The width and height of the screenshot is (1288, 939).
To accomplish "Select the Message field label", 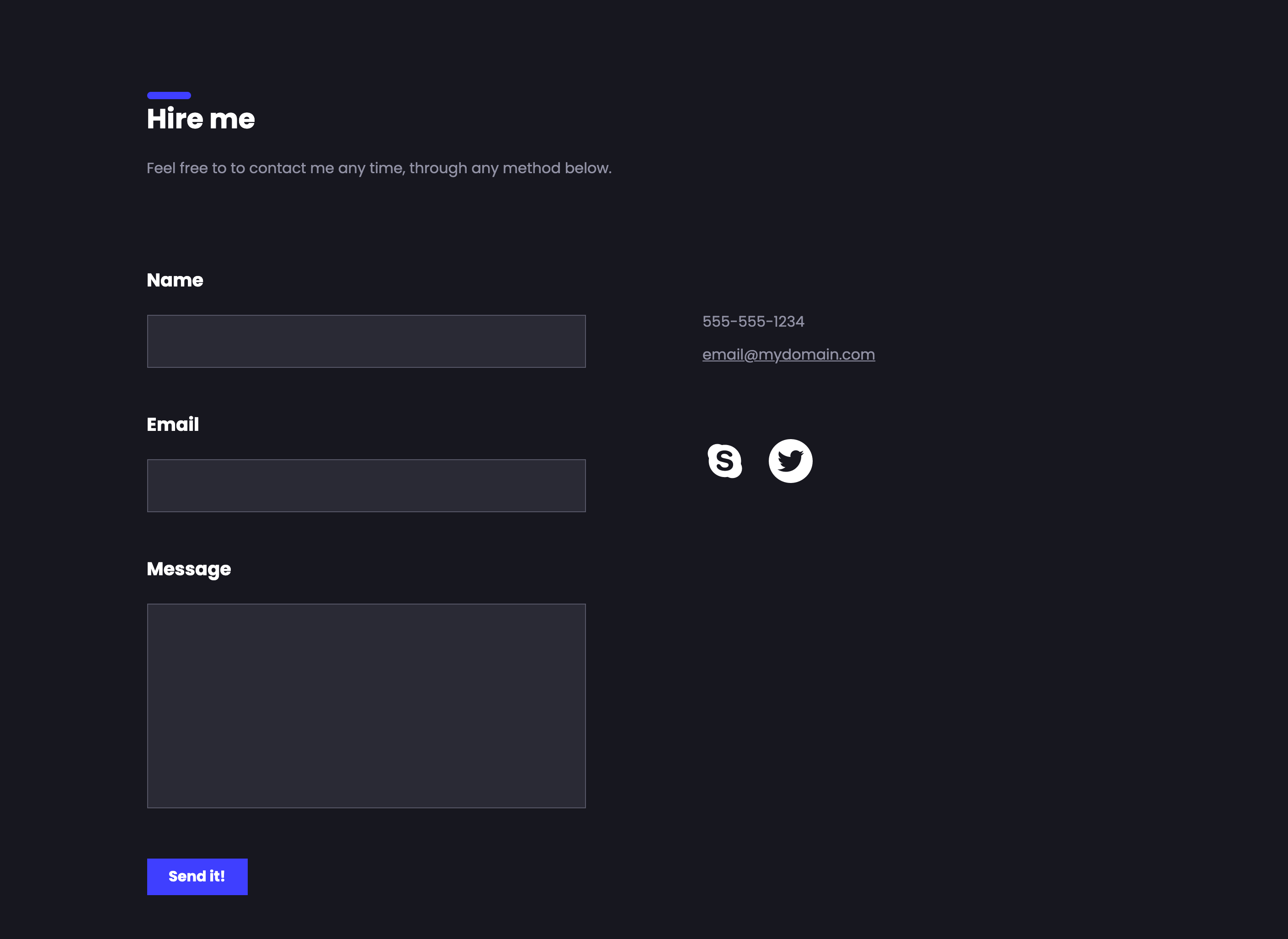I will pyautogui.click(x=189, y=568).
